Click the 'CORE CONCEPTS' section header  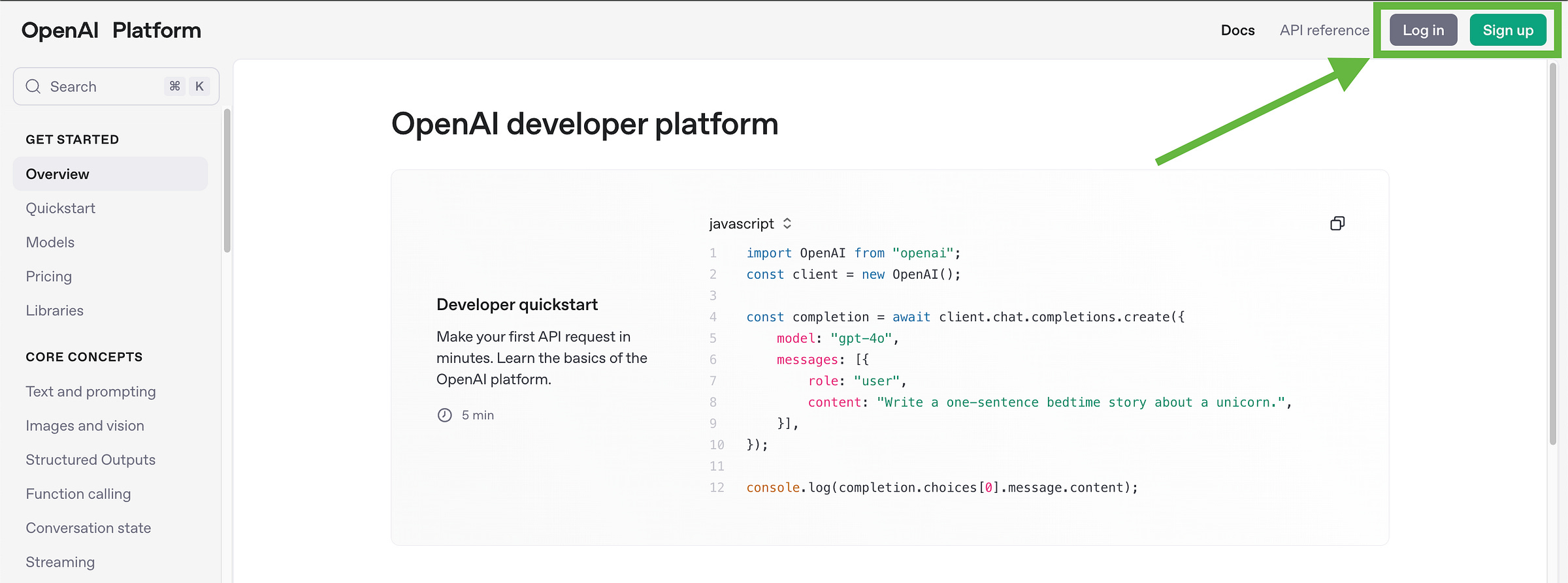tap(84, 357)
